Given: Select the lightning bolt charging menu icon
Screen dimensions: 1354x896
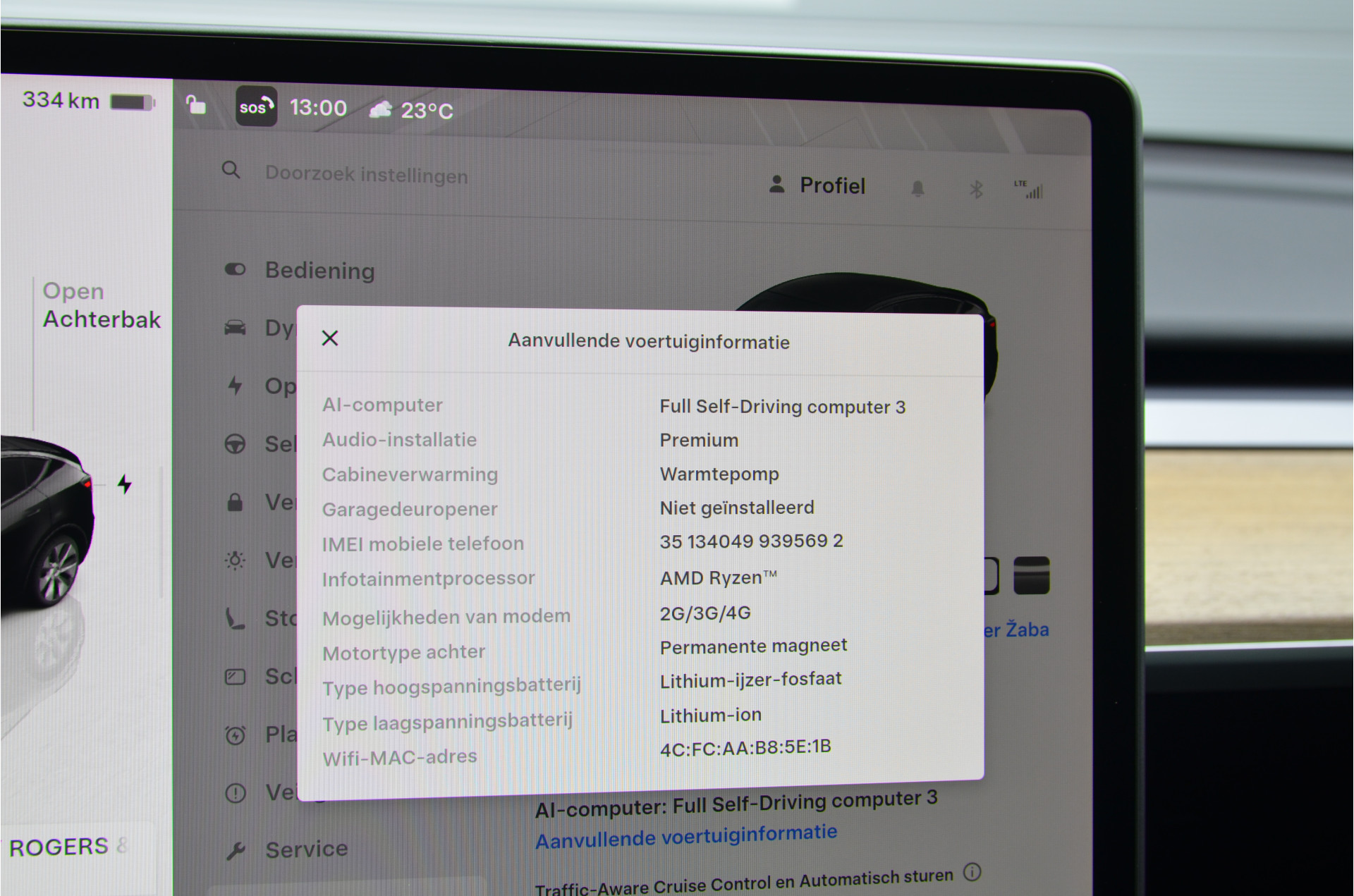Looking at the screenshot, I should [235, 386].
